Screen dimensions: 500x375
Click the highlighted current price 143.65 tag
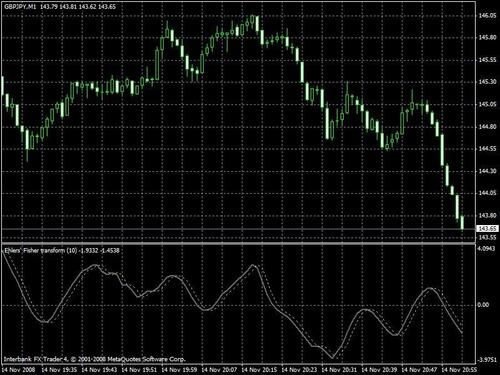click(x=487, y=229)
